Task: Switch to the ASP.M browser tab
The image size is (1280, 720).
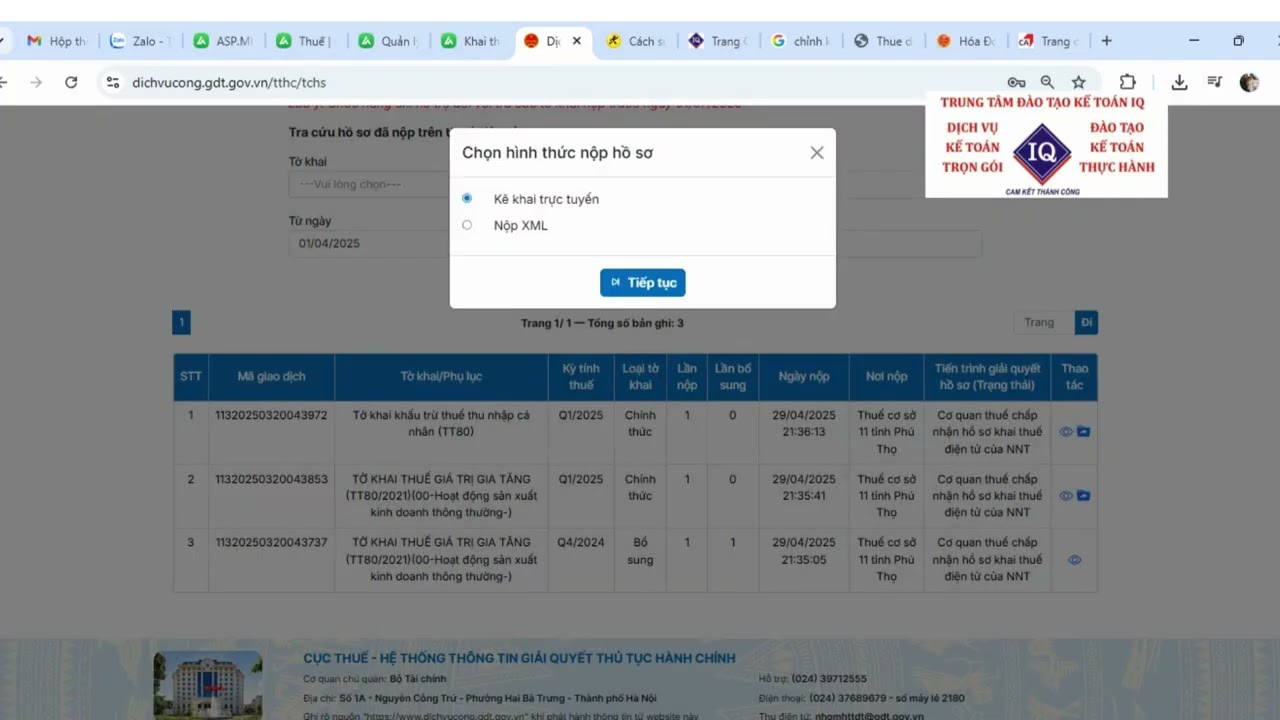Action: [x=223, y=41]
